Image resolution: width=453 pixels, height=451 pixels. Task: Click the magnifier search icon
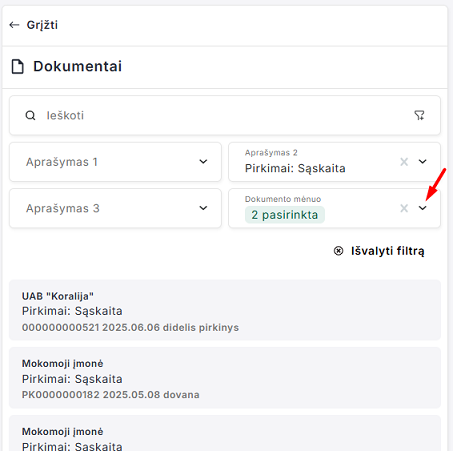click(30, 115)
